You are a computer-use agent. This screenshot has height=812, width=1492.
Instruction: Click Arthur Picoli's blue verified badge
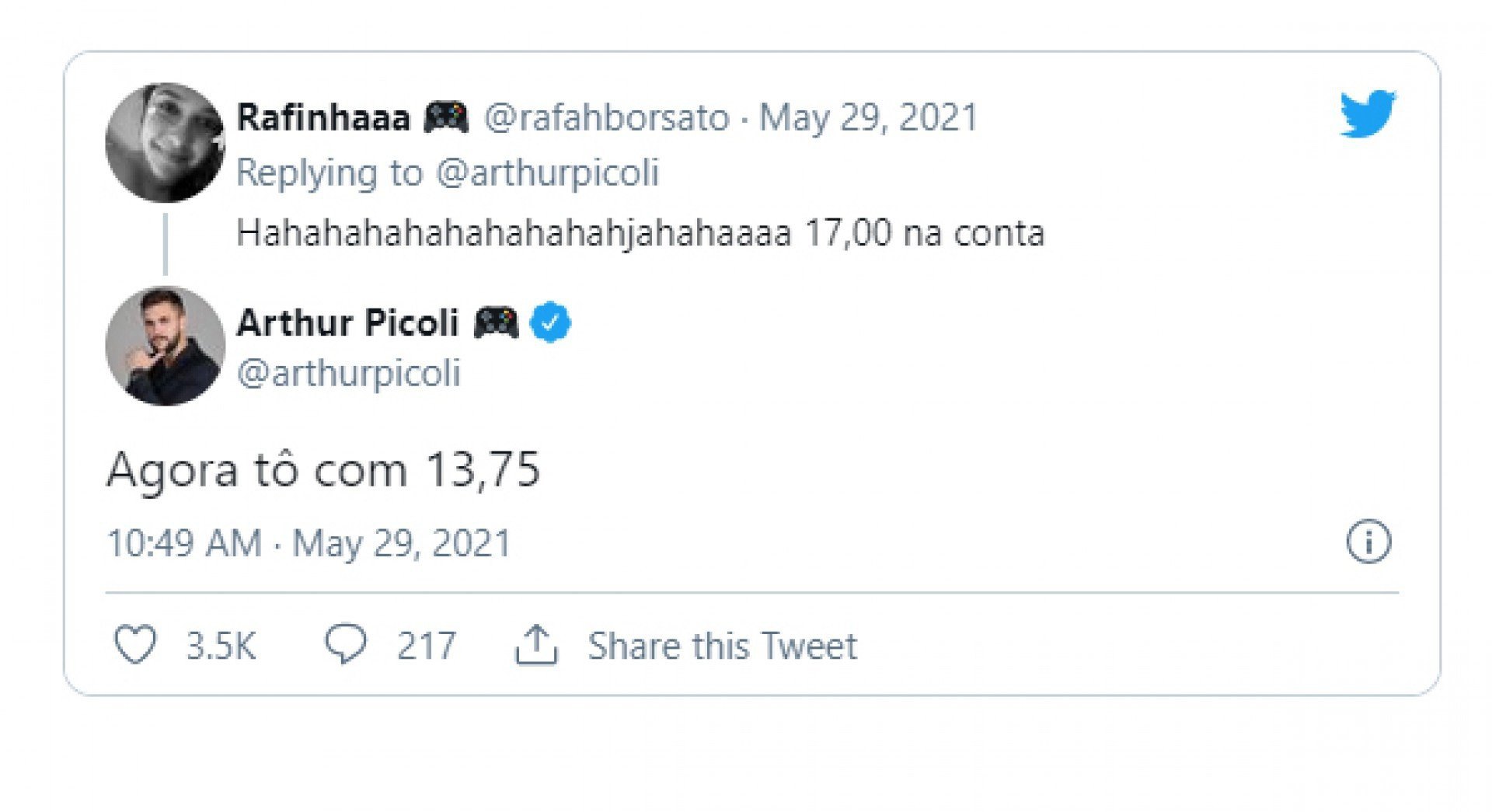(x=550, y=322)
